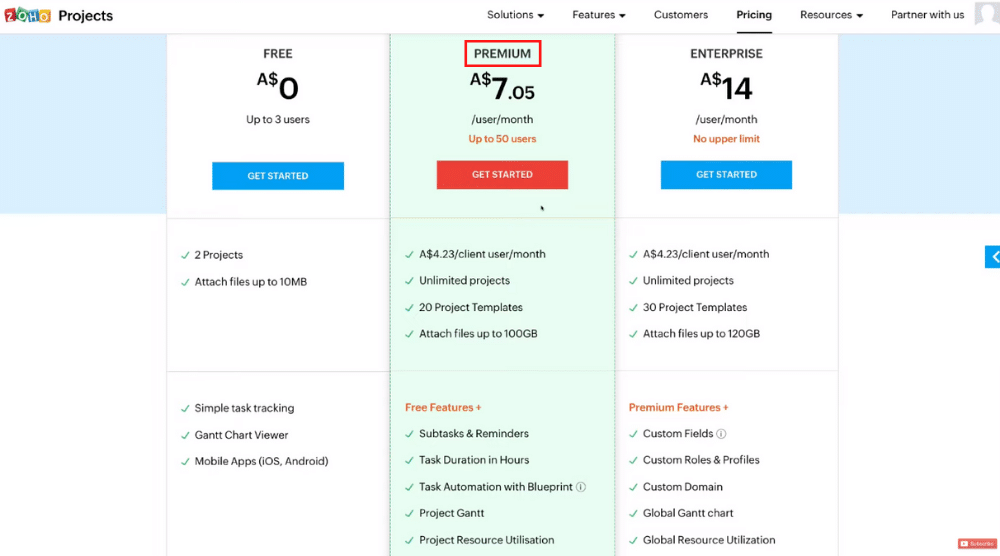1000x556 pixels.
Task: Go to the Customers page
Action: (680, 15)
